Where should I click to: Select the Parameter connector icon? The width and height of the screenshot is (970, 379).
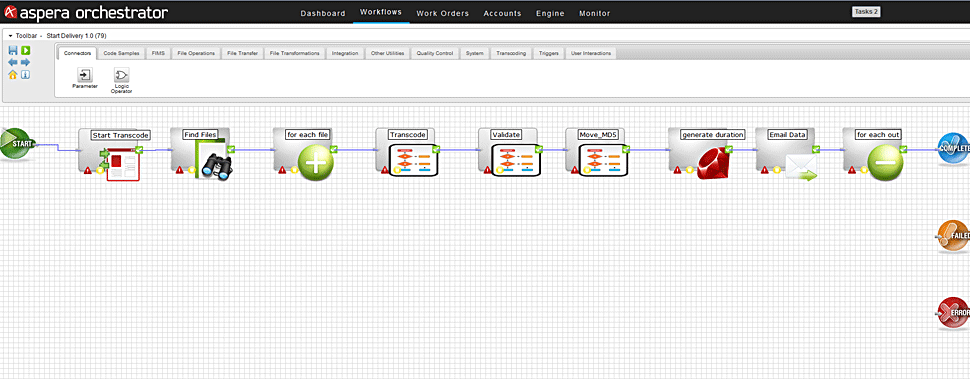[x=85, y=75]
